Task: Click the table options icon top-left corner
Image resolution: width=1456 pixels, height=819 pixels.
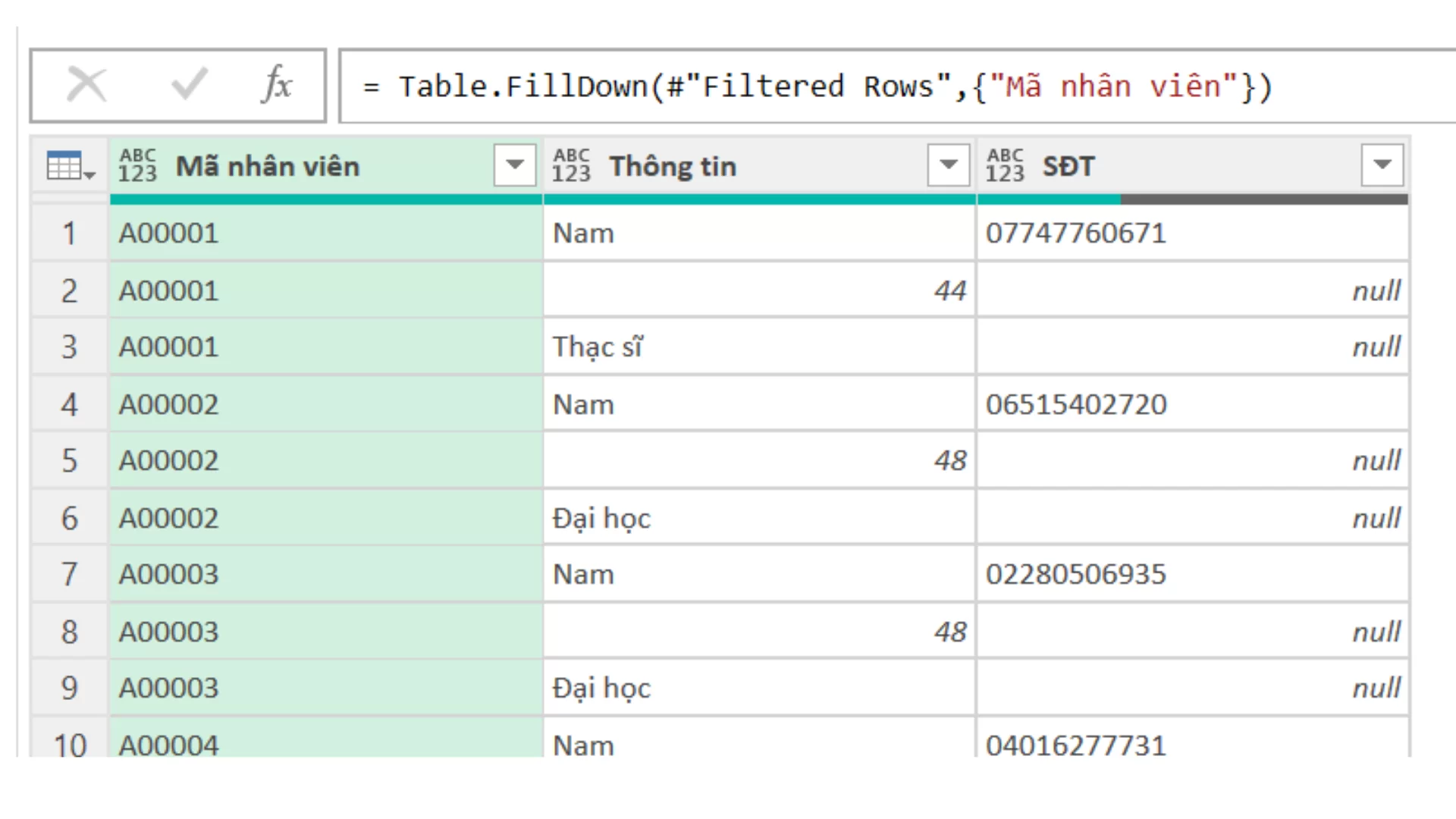Action: point(64,163)
